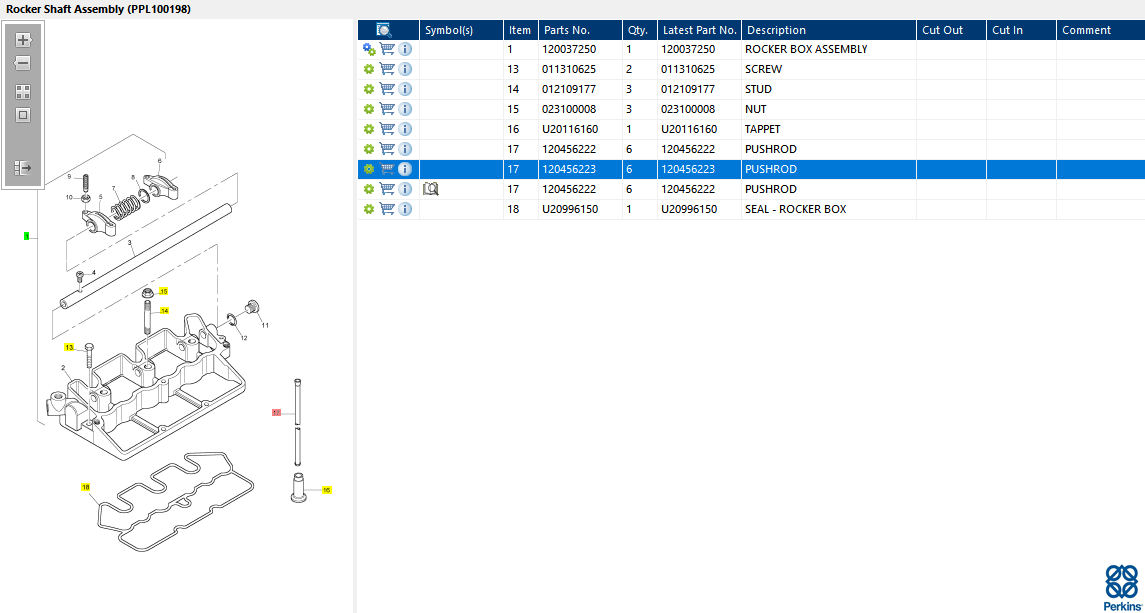Click book-magnifier symbol icon in Symbol(s) column
This screenshot has height=613, width=1145.
point(430,189)
